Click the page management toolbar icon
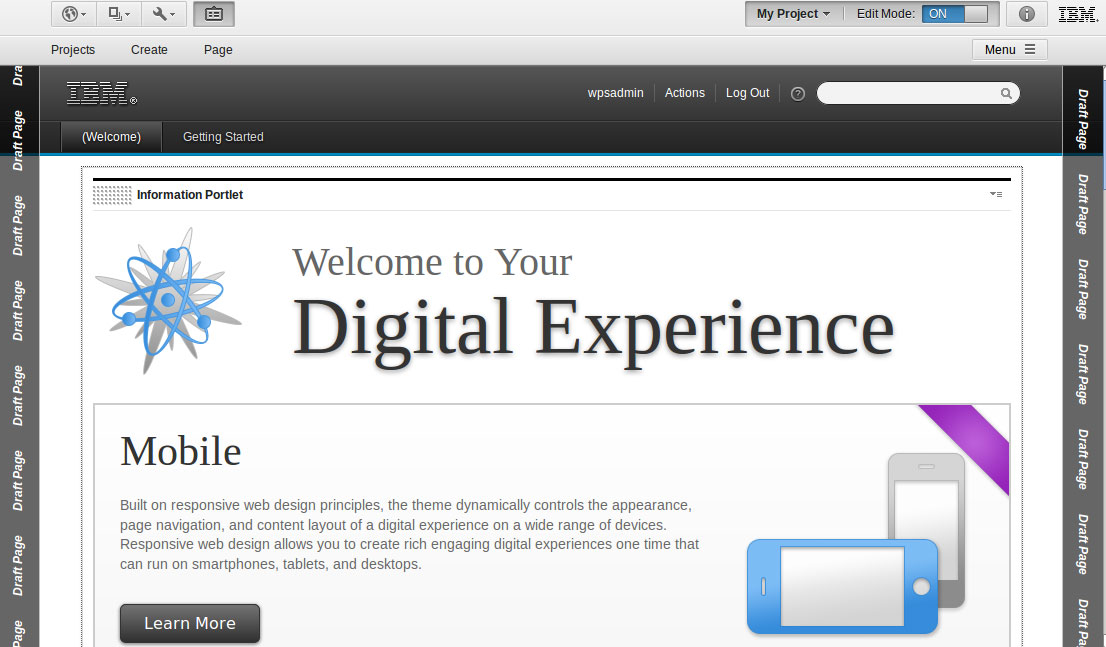The width and height of the screenshot is (1106, 647). tap(113, 14)
